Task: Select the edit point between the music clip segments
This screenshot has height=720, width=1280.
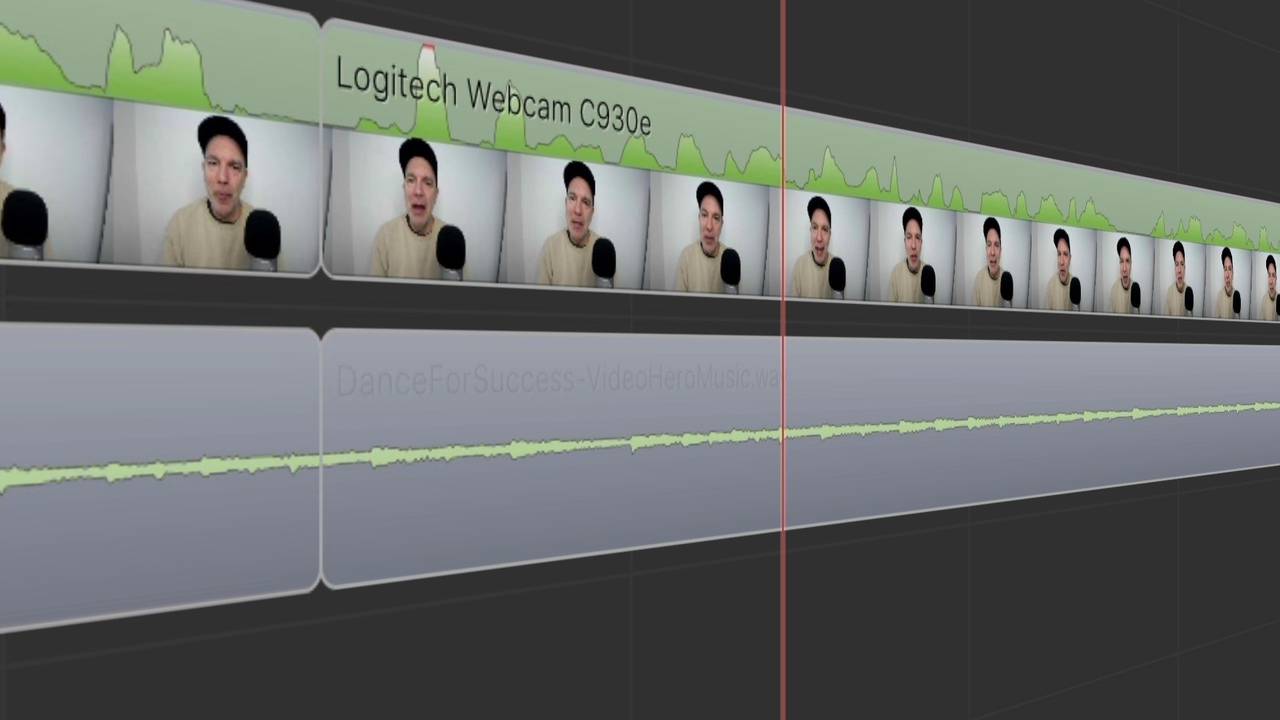Action: pos(321,458)
